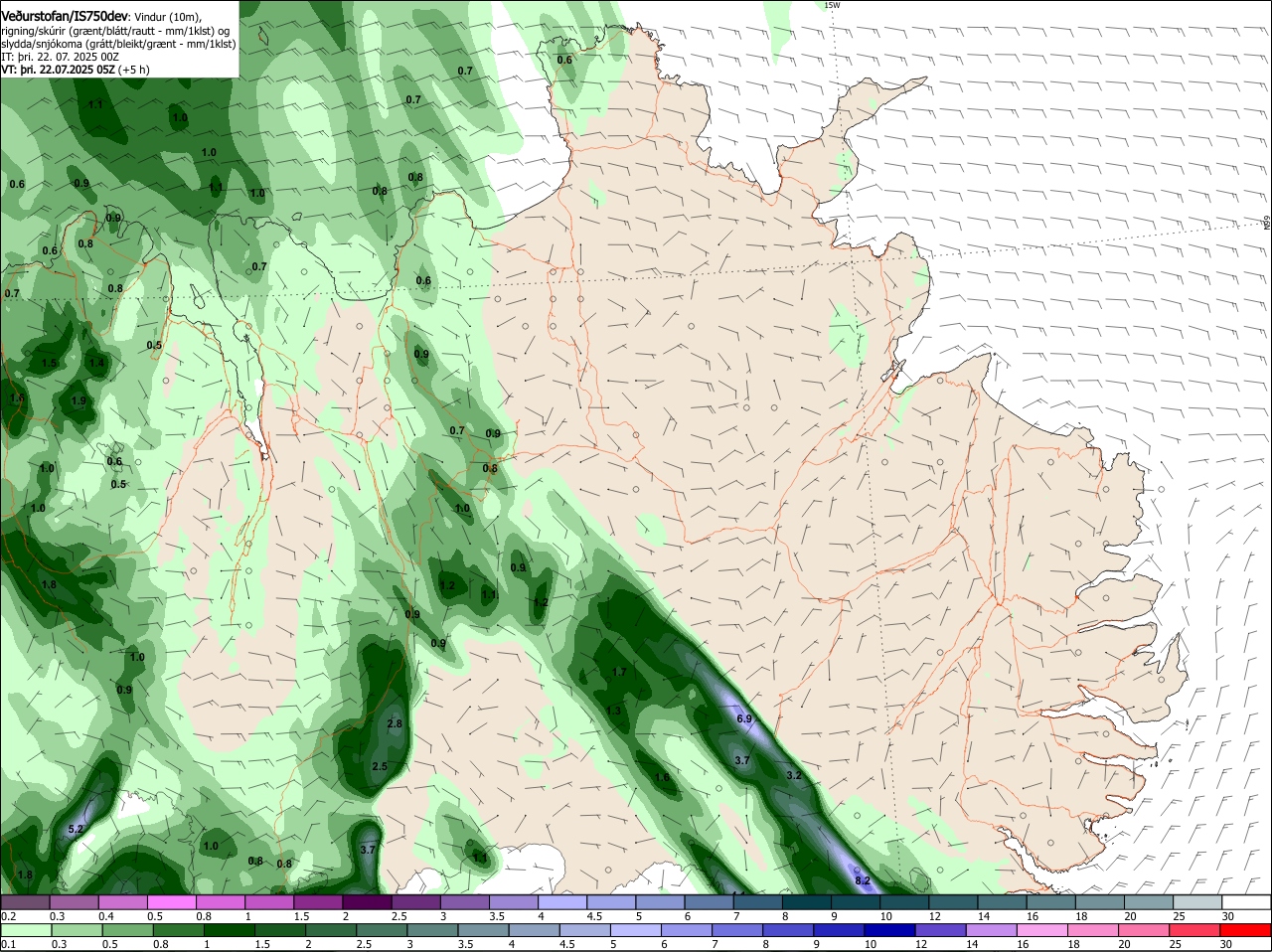Click the 6.9 precipitation value on the map

point(744,718)
